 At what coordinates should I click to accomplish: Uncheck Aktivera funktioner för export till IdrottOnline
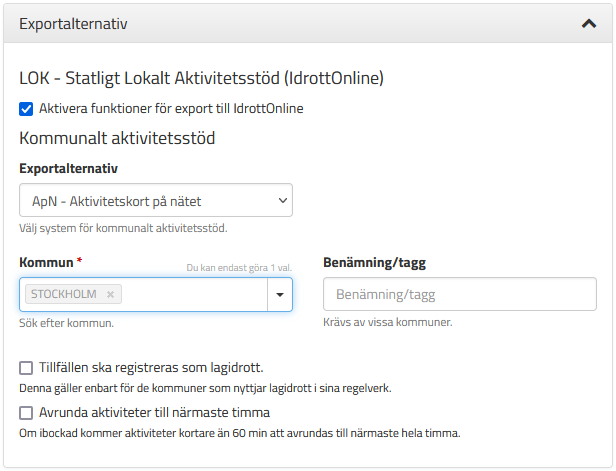pos(26,109)
